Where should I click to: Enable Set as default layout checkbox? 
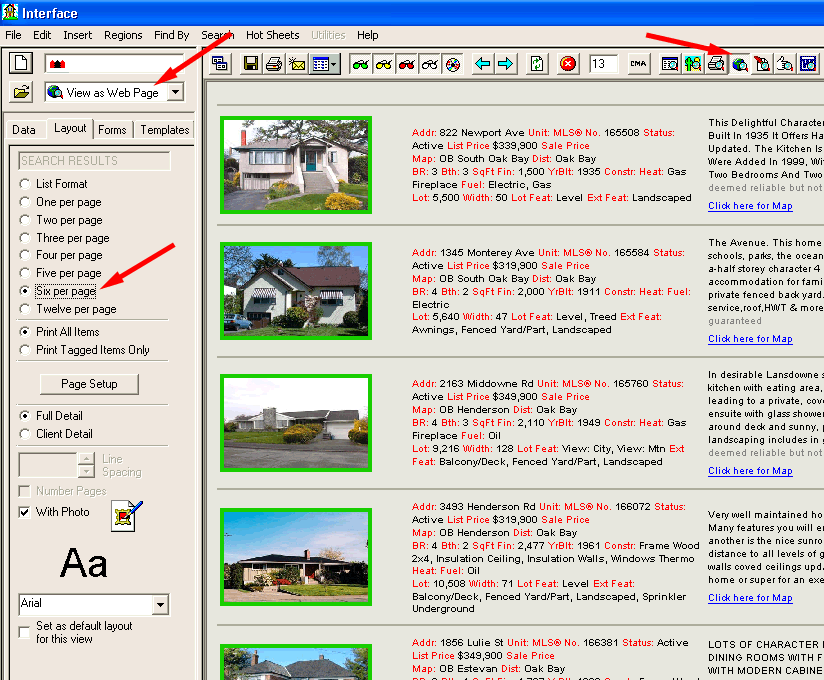[25, 632]
